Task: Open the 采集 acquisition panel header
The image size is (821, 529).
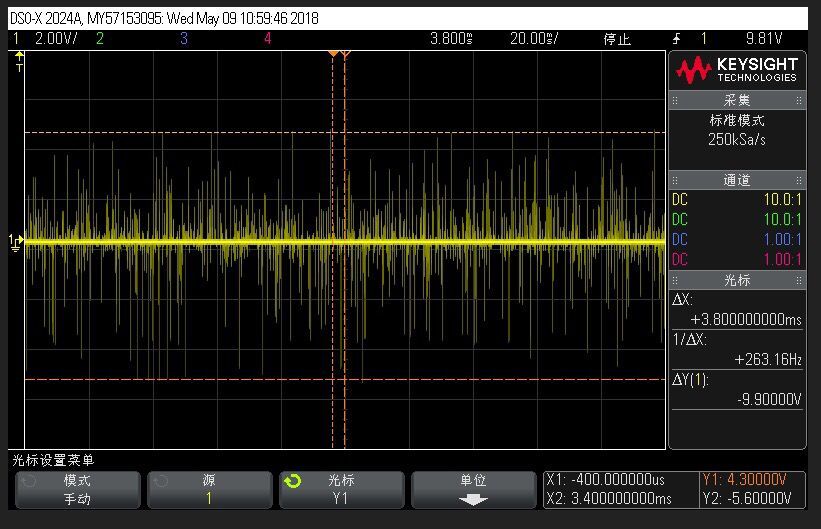Action: point(737,100)
